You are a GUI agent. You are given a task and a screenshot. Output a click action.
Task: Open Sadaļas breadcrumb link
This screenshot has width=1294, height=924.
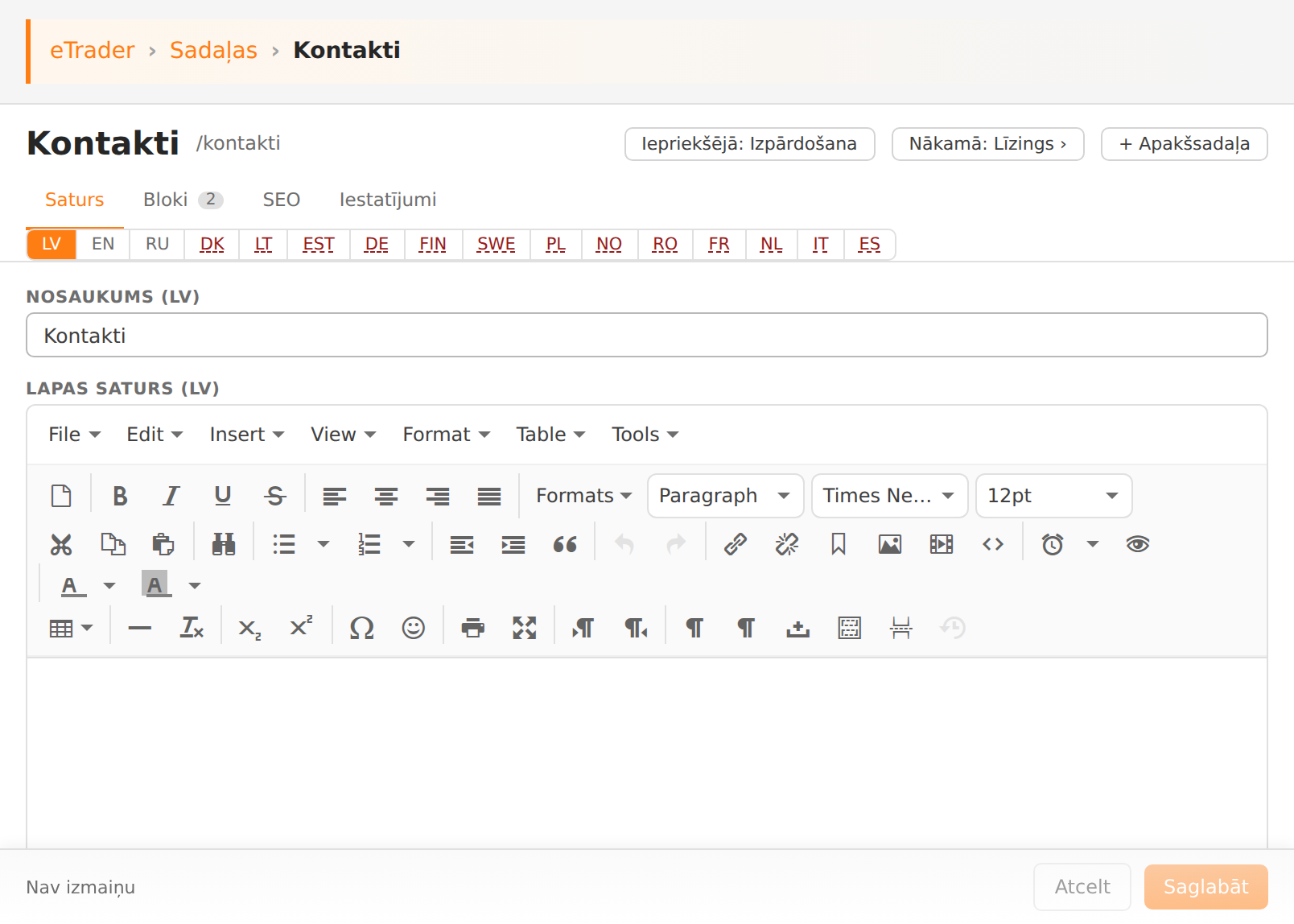pos(213,51)
